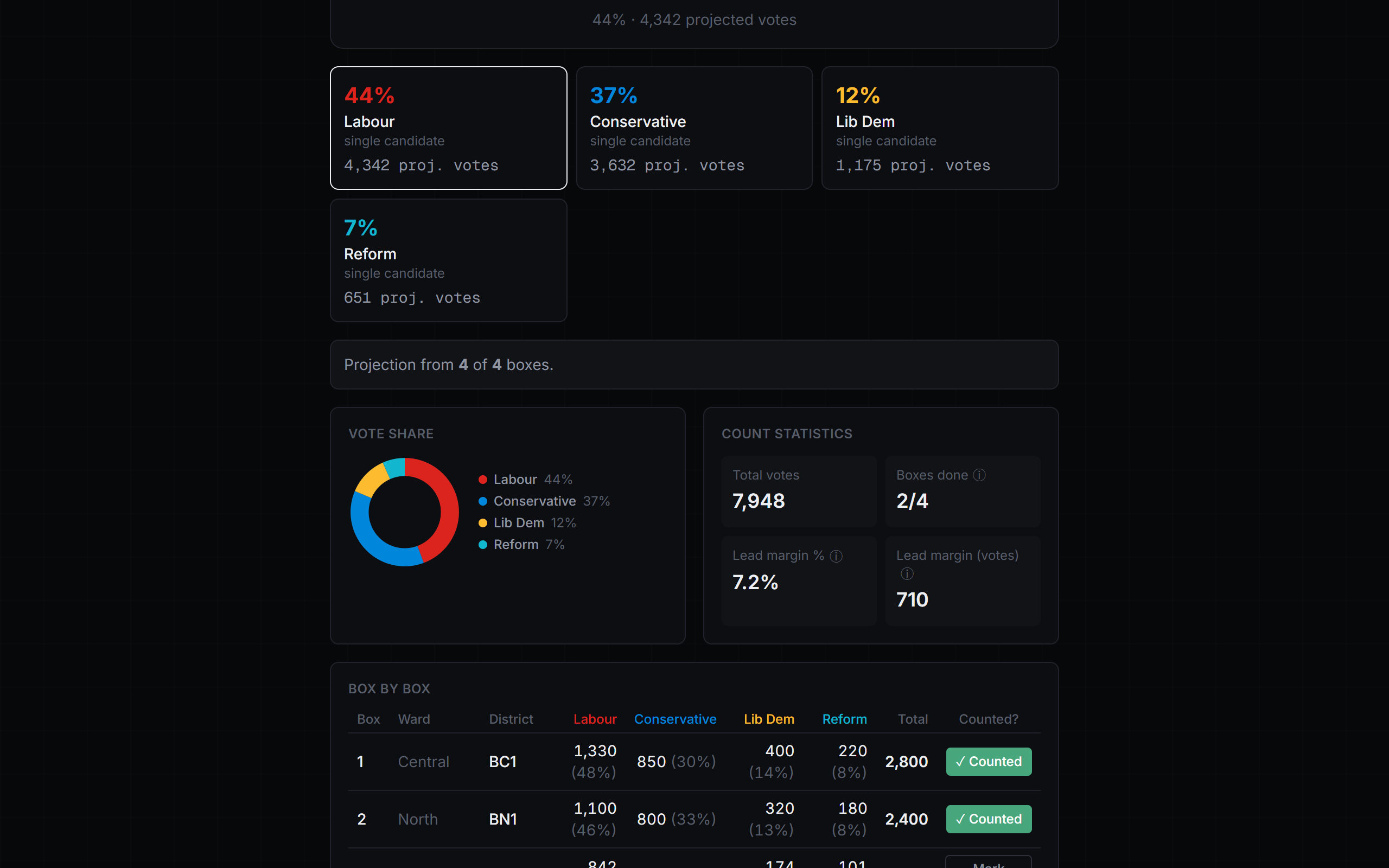
Task: Click Lib Dem count 320 (13%)
Action: (x=772, y=819)
